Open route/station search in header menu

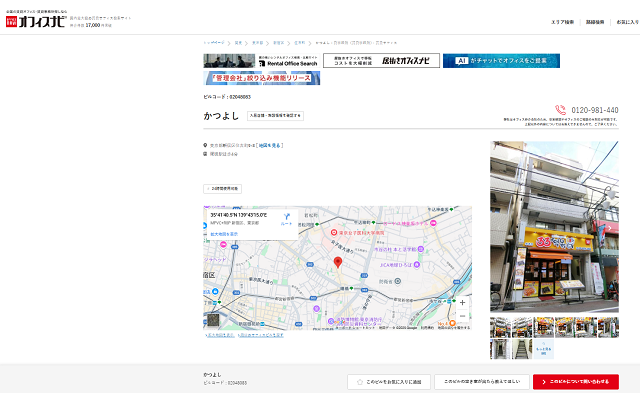pyautogui.click(x=595, y=22)
